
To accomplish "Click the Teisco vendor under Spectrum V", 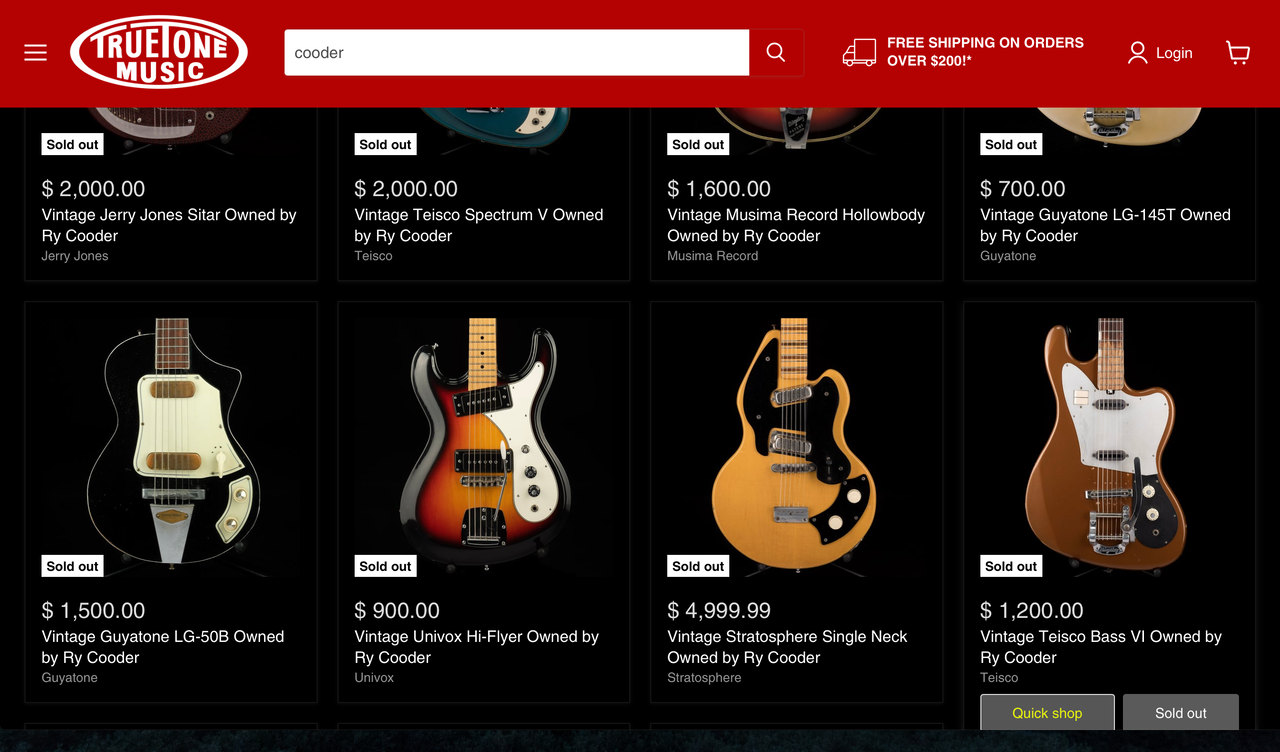I will [374, 256].
